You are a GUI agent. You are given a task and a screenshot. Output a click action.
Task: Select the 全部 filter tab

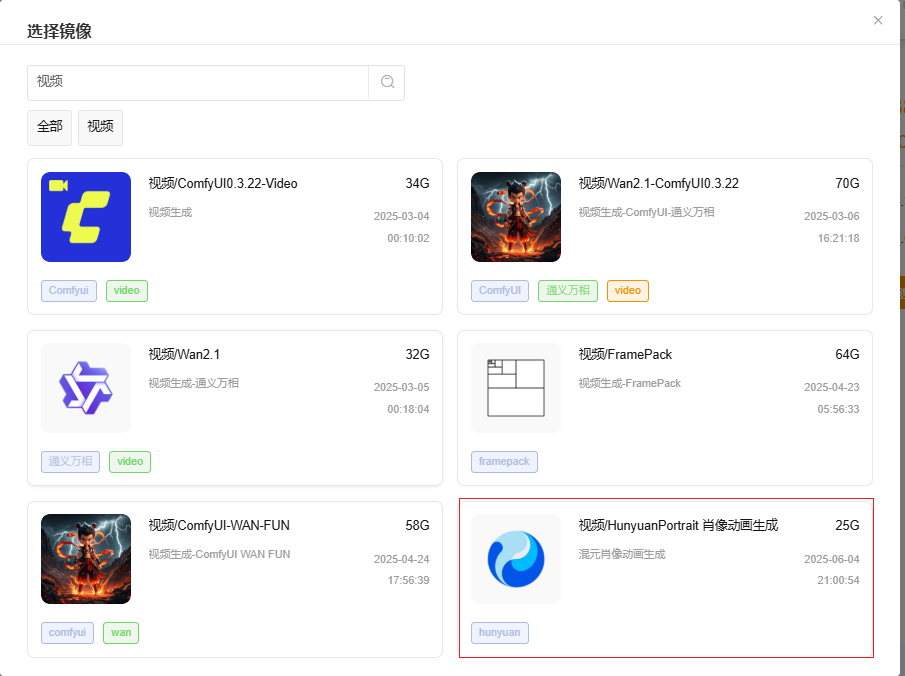point(50,127)
